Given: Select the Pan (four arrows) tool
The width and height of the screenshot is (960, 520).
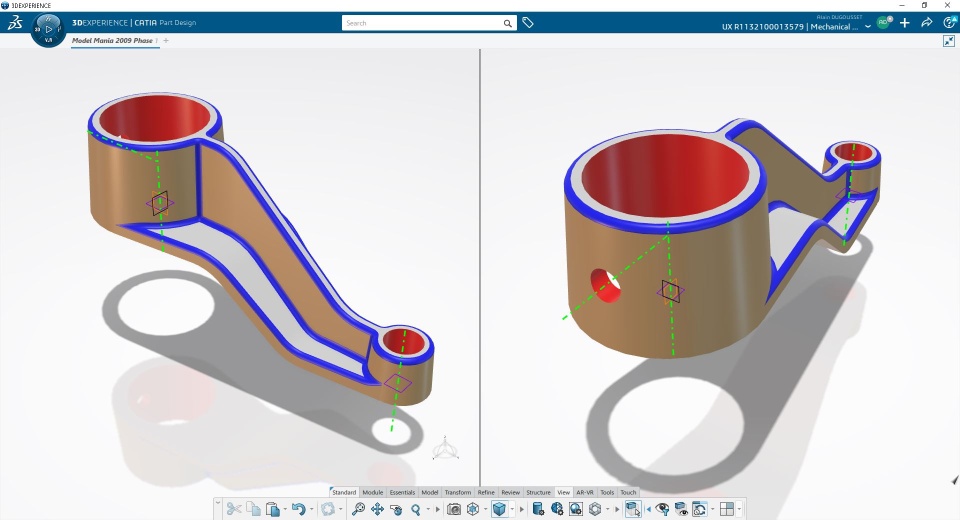Looking at the screenshot, I should coord(378,509).
